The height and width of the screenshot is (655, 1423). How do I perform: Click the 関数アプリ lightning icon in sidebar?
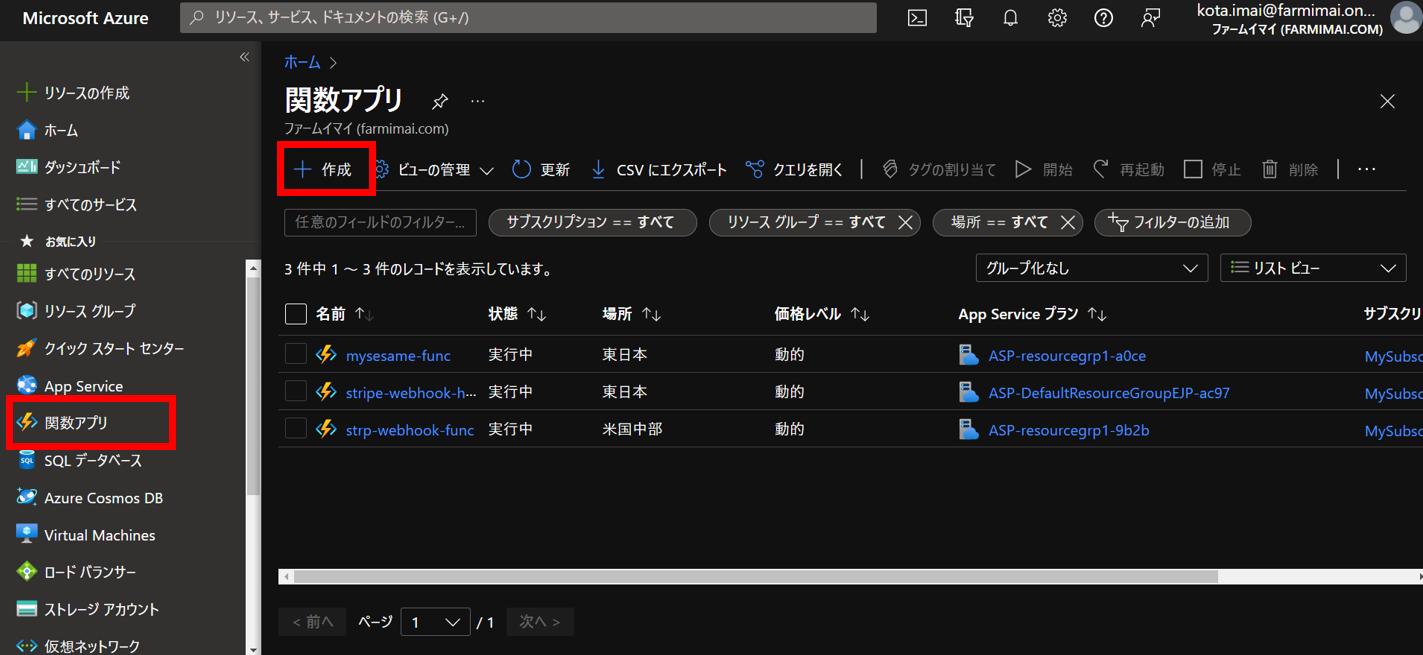point(27,423)
